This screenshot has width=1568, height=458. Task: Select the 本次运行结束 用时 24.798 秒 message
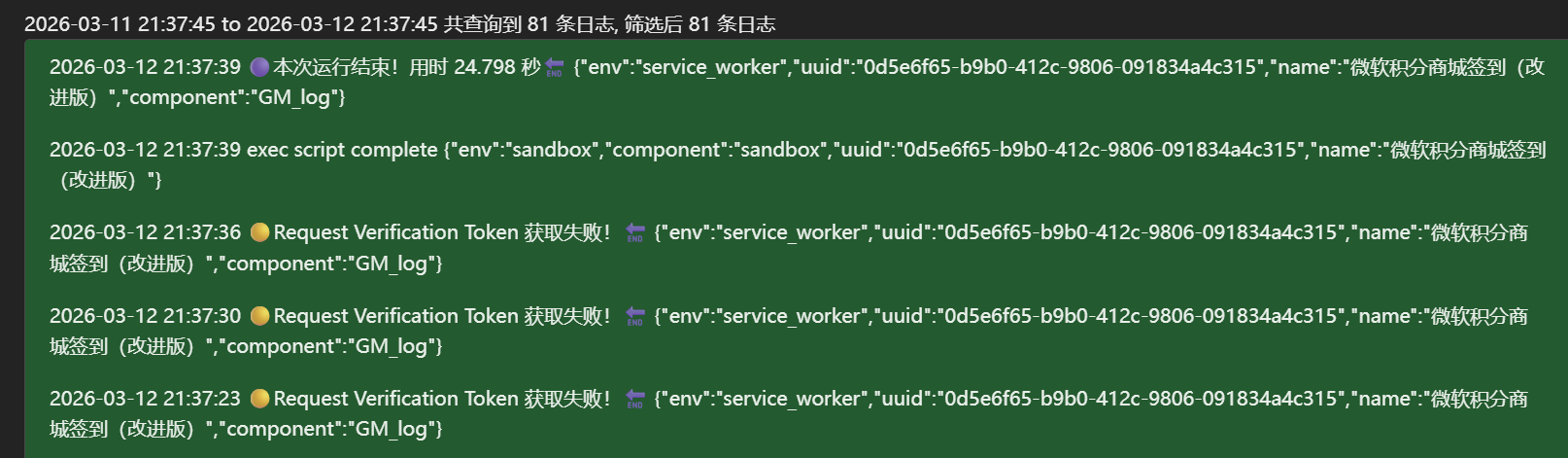point(406,67)
